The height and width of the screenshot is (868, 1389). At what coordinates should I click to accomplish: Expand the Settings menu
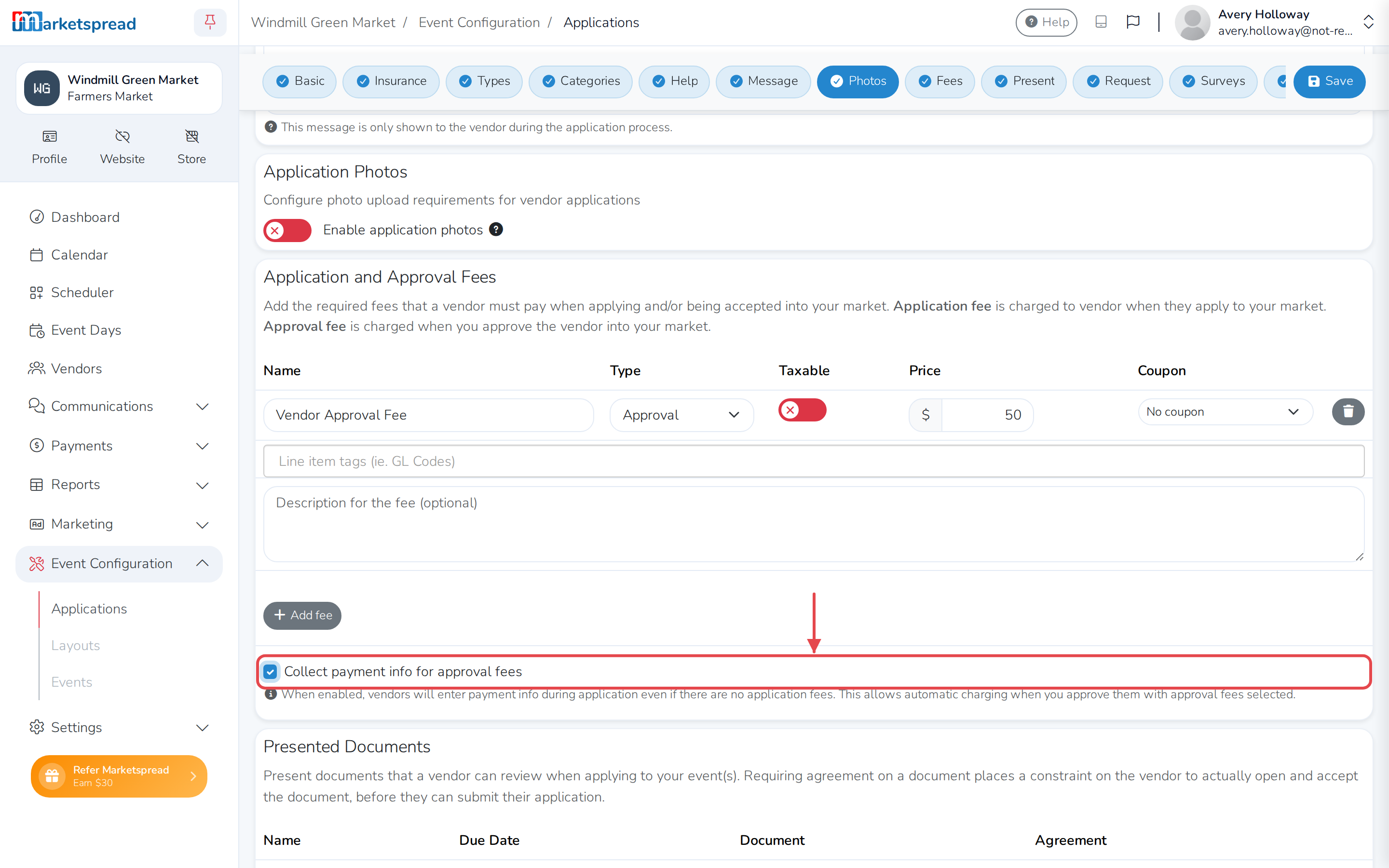click(119, 727)
